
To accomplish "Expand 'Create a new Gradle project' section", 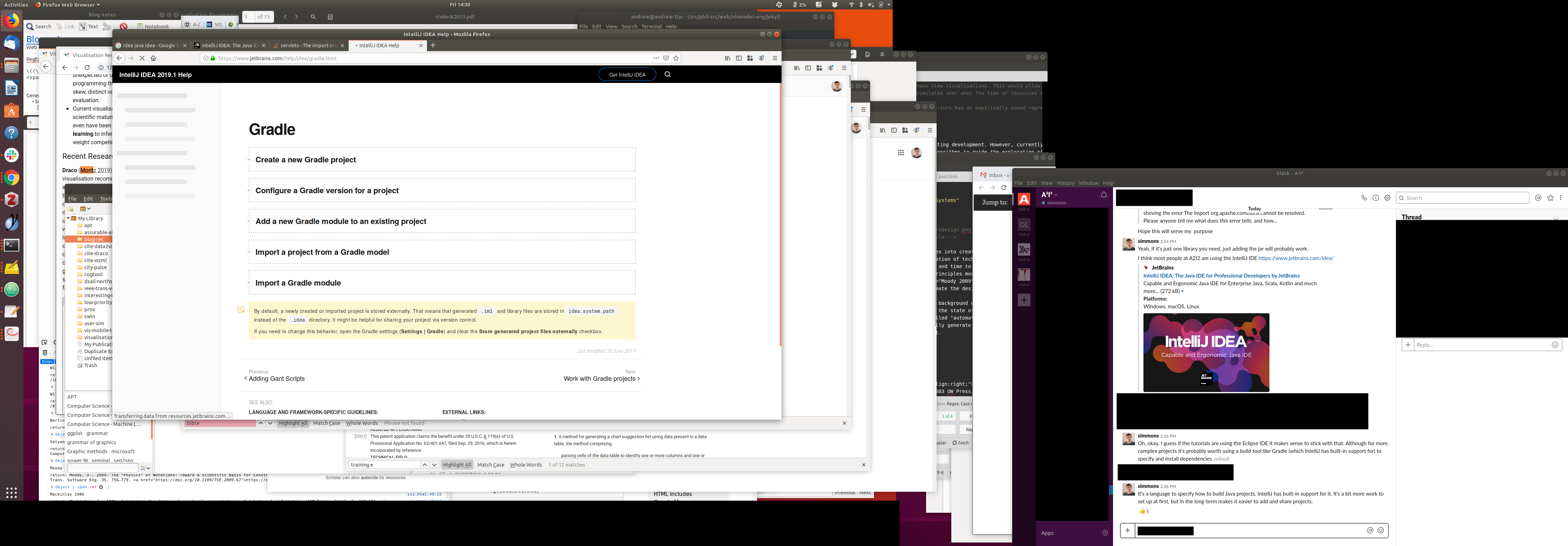I will point(306,160).
